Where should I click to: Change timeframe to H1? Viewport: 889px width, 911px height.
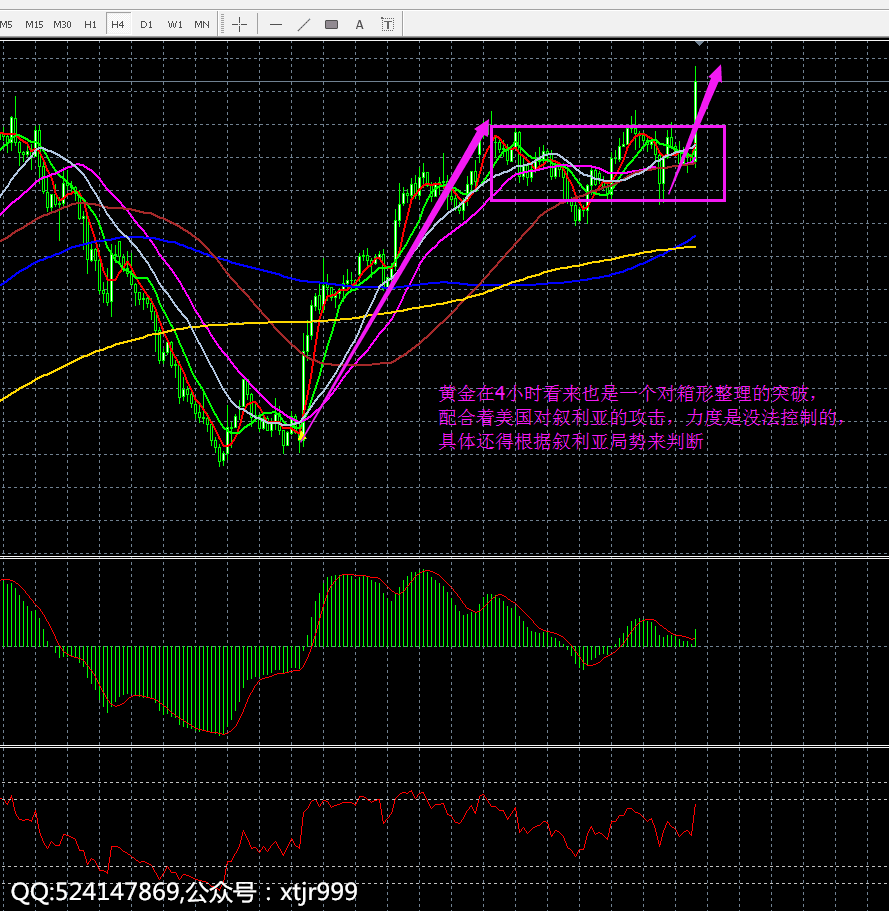[91, 24]
